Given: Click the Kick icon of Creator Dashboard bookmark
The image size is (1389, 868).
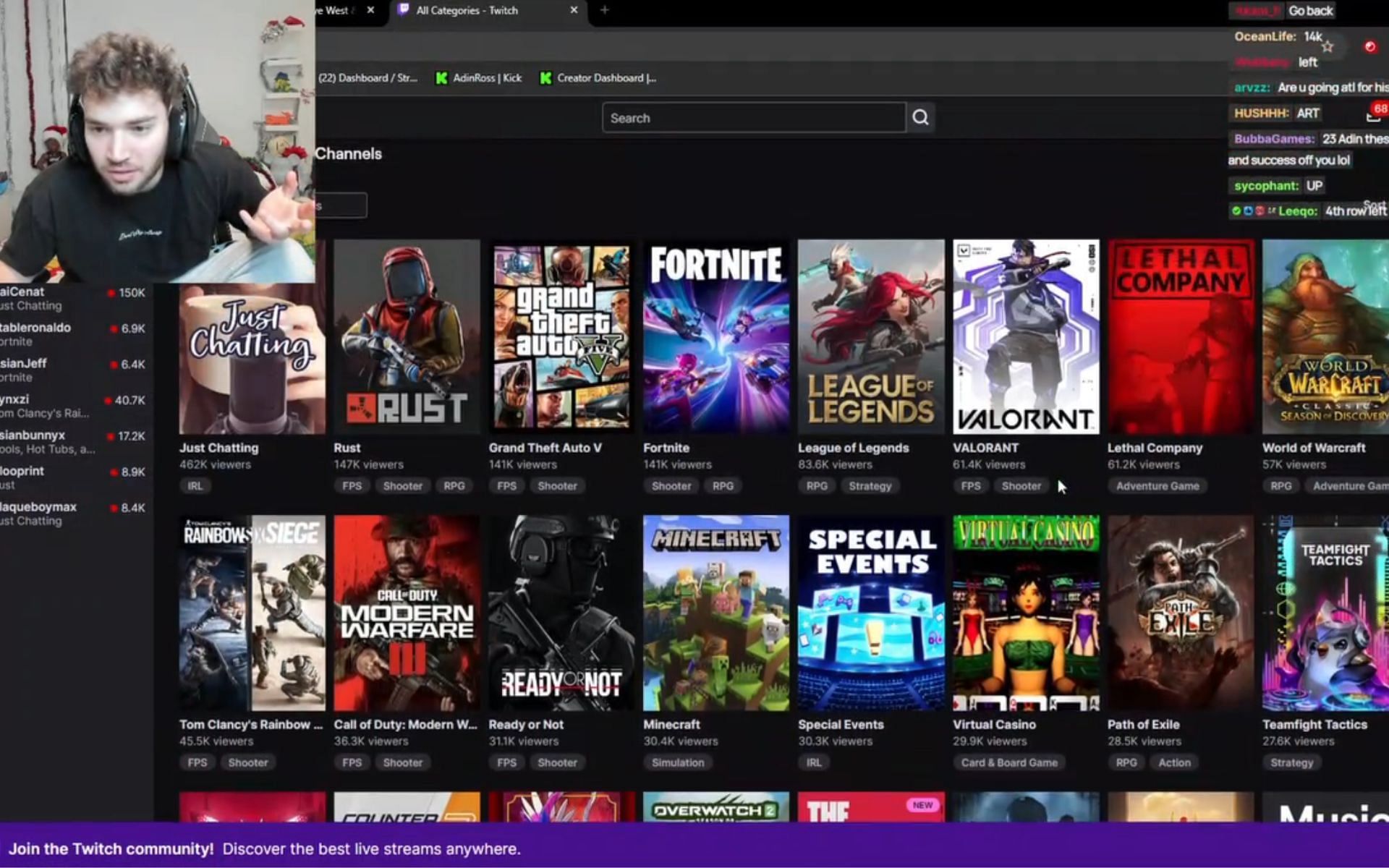Looking at the screenshot, I should (x=545, y=78).
